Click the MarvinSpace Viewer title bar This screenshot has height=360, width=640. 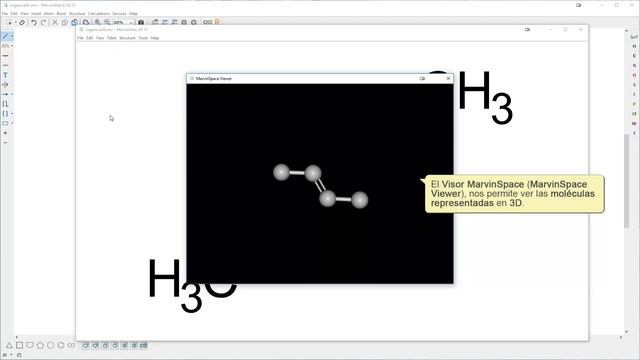pos(320,78)
